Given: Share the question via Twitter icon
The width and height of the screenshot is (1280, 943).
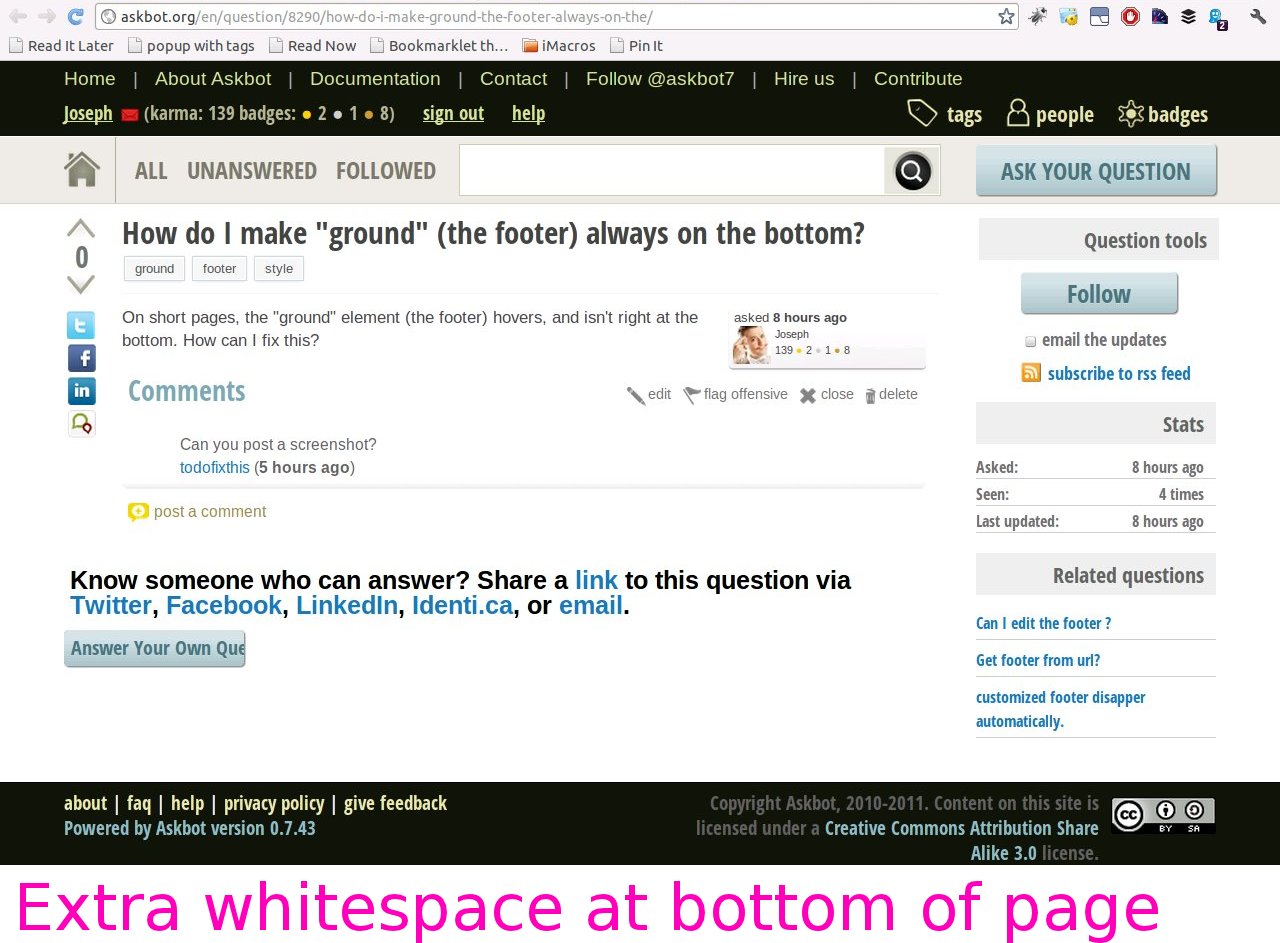Looking at the screenshot, I should point(81,325).
